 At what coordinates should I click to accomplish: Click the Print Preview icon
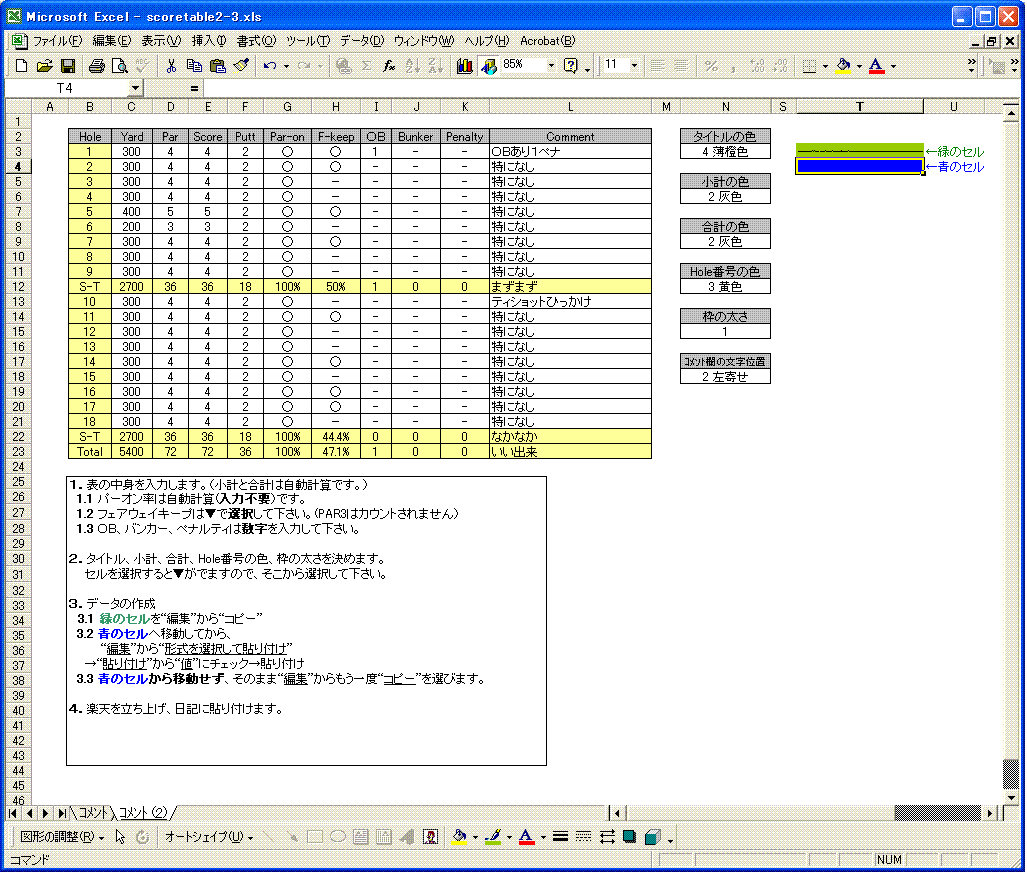[x=119, y=66]
